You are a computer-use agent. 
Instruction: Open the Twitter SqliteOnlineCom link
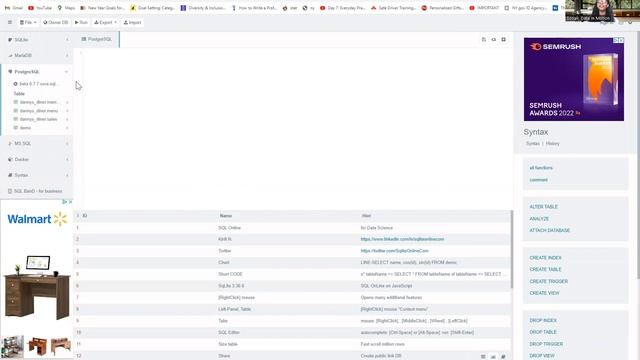pos(394,251)
